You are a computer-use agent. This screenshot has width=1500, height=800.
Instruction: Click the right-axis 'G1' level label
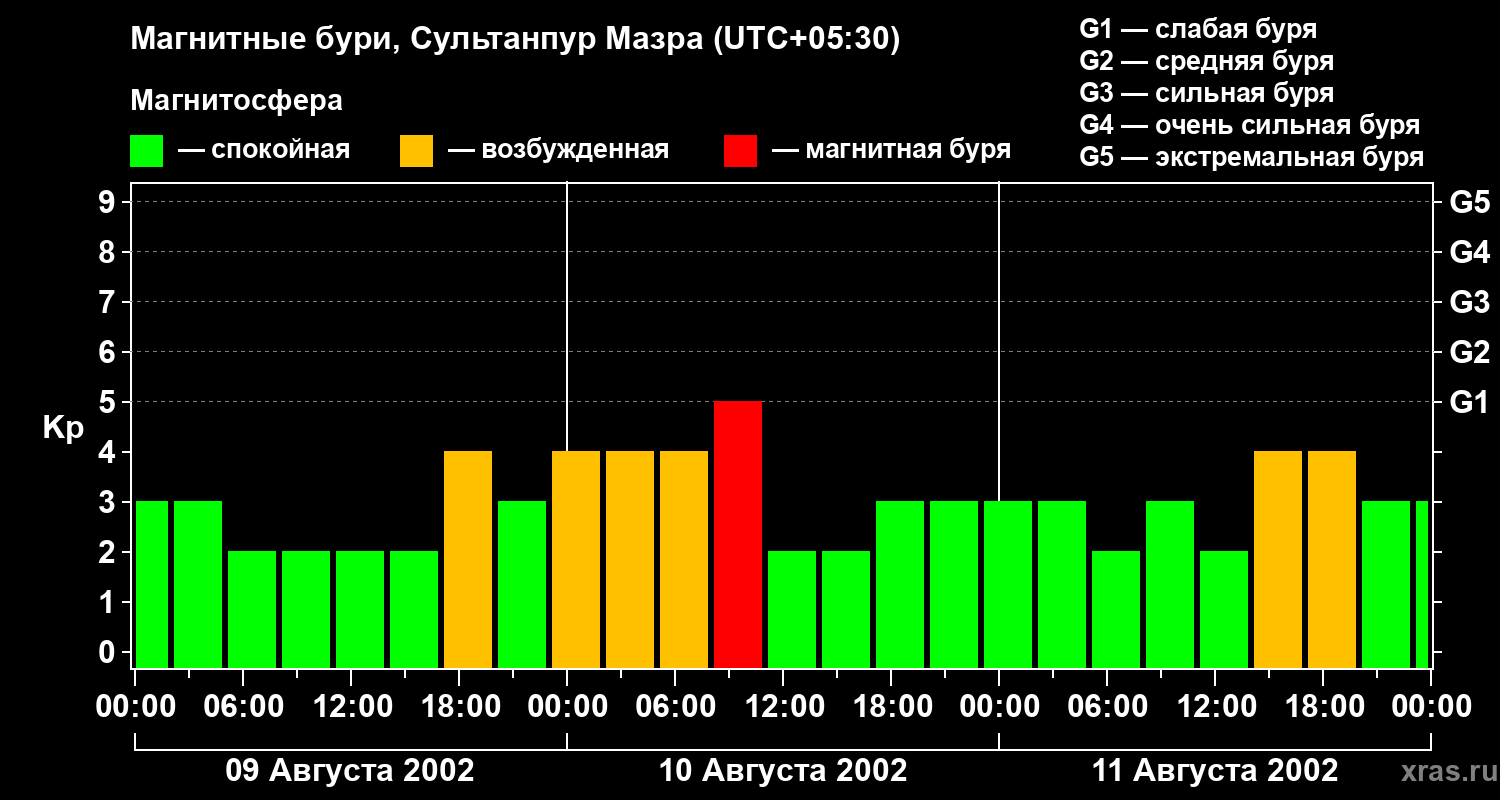pyautogui.click(x=1469, y=402)
